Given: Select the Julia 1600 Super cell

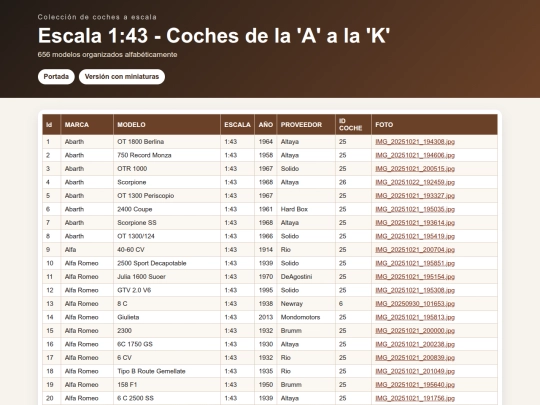Looking at the screenshot, I should [167, 277].
